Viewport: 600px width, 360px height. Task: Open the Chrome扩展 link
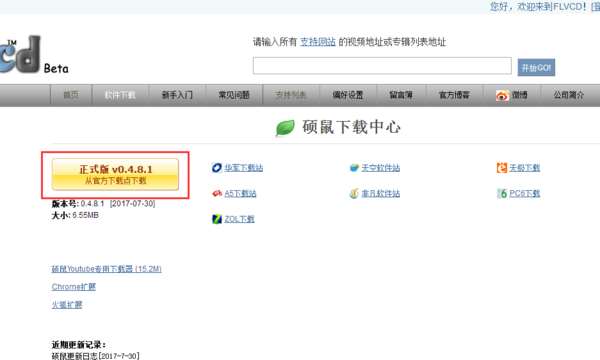click(x=73, y=287)
